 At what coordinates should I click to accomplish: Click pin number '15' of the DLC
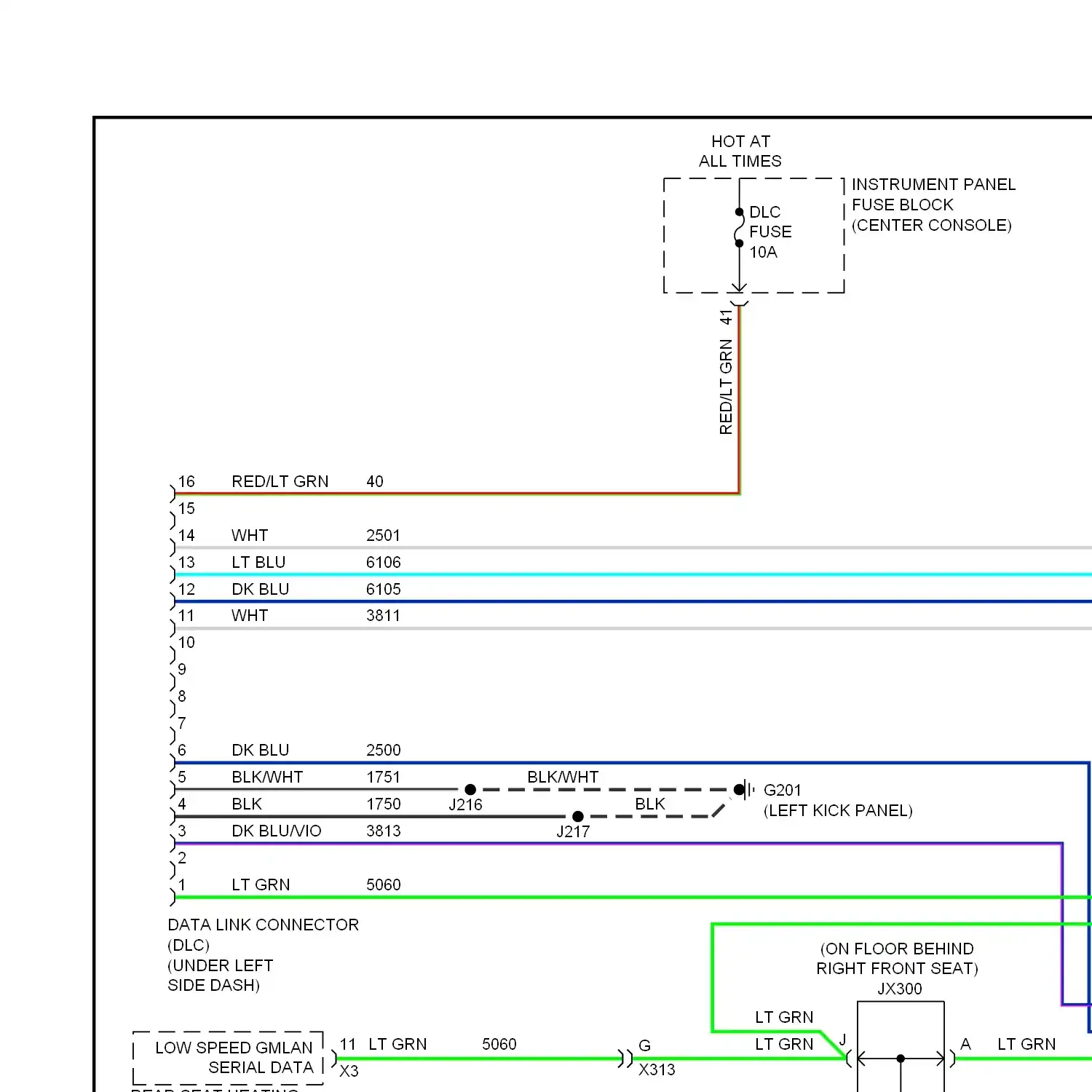pyautogui.click(x=186, y=508)
